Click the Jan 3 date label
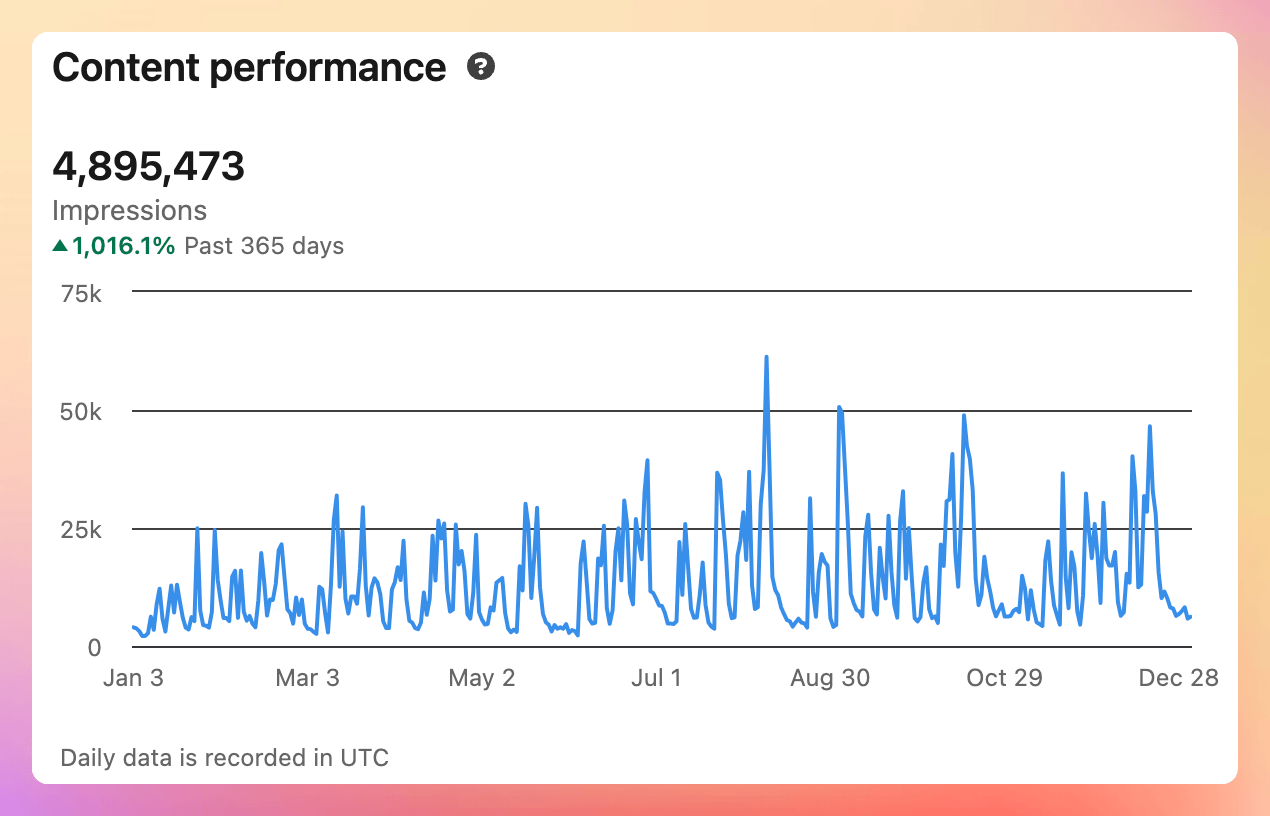 click(x=133, y=677)
